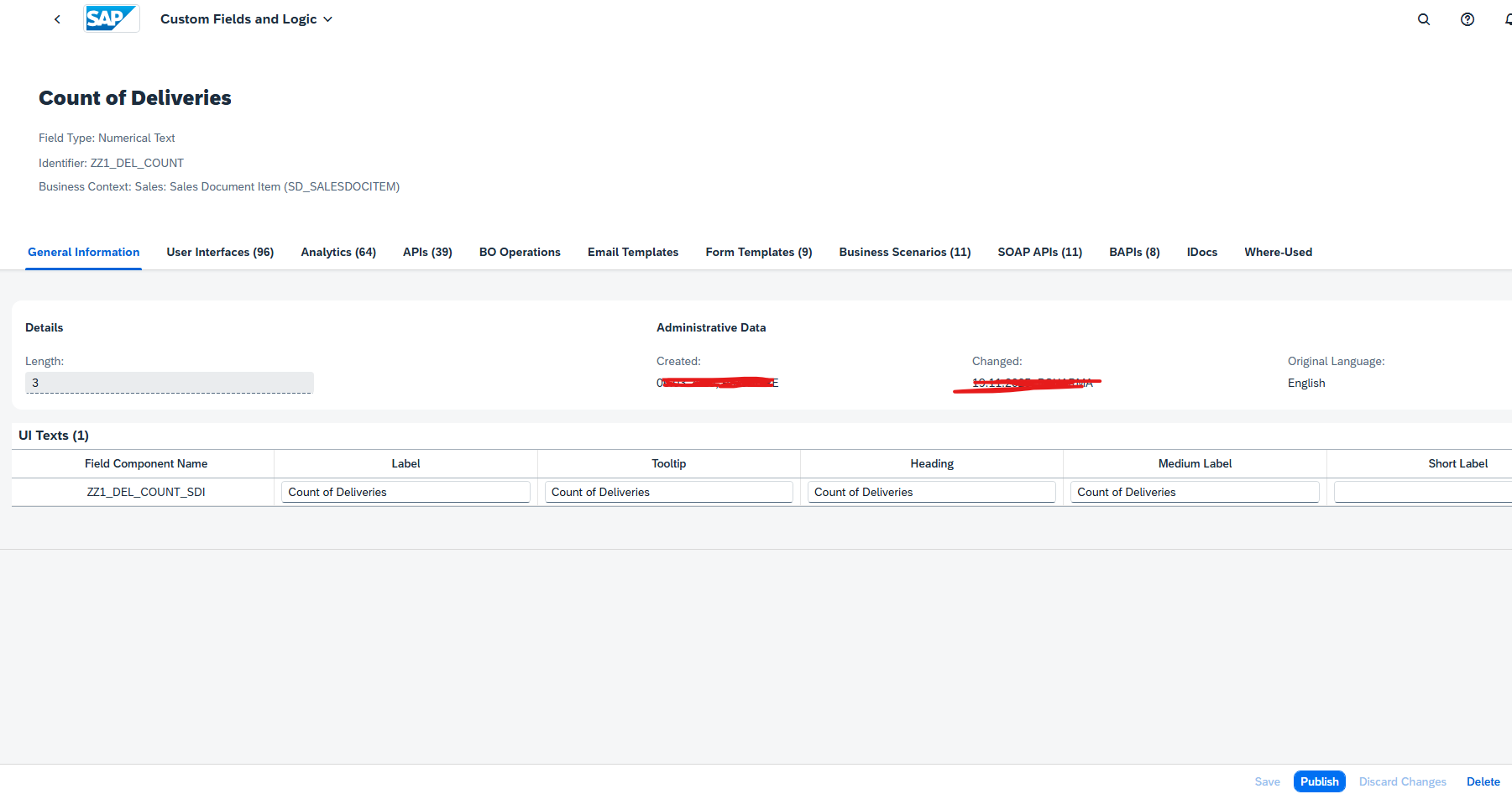
Task: Click the back navigation arrow
Action: coord(57,19)
